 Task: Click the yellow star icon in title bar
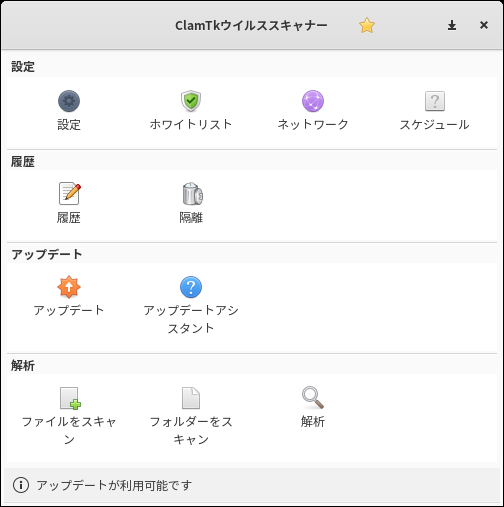tap(367, 25)
